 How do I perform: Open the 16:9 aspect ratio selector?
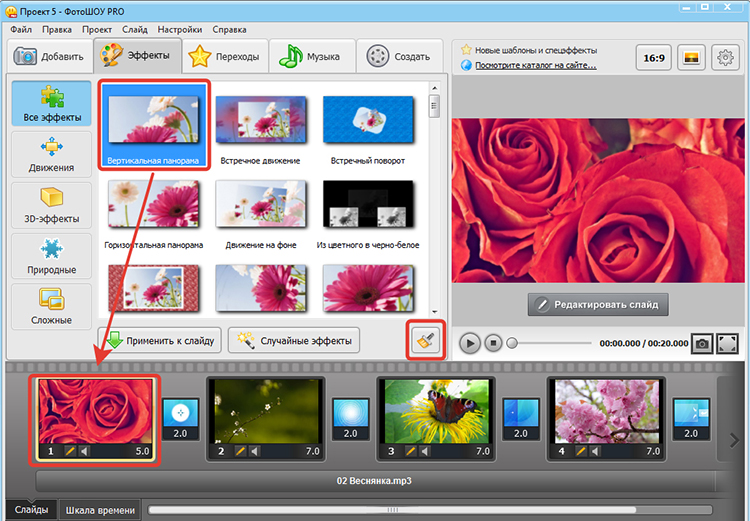(654, 58)
